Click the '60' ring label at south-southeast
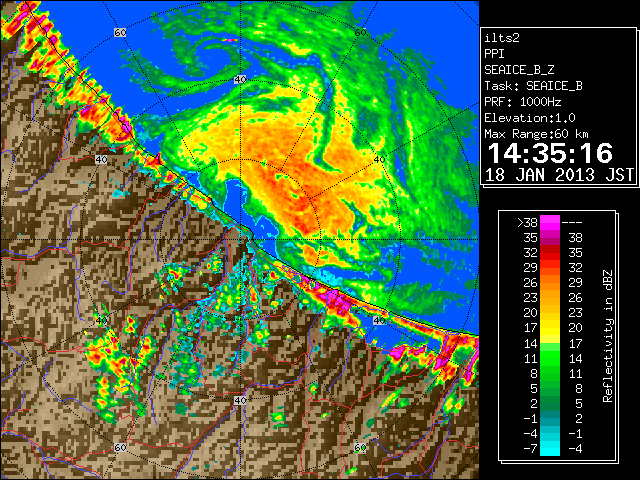This screenshot has width=640, height=480. pos(360,448)
